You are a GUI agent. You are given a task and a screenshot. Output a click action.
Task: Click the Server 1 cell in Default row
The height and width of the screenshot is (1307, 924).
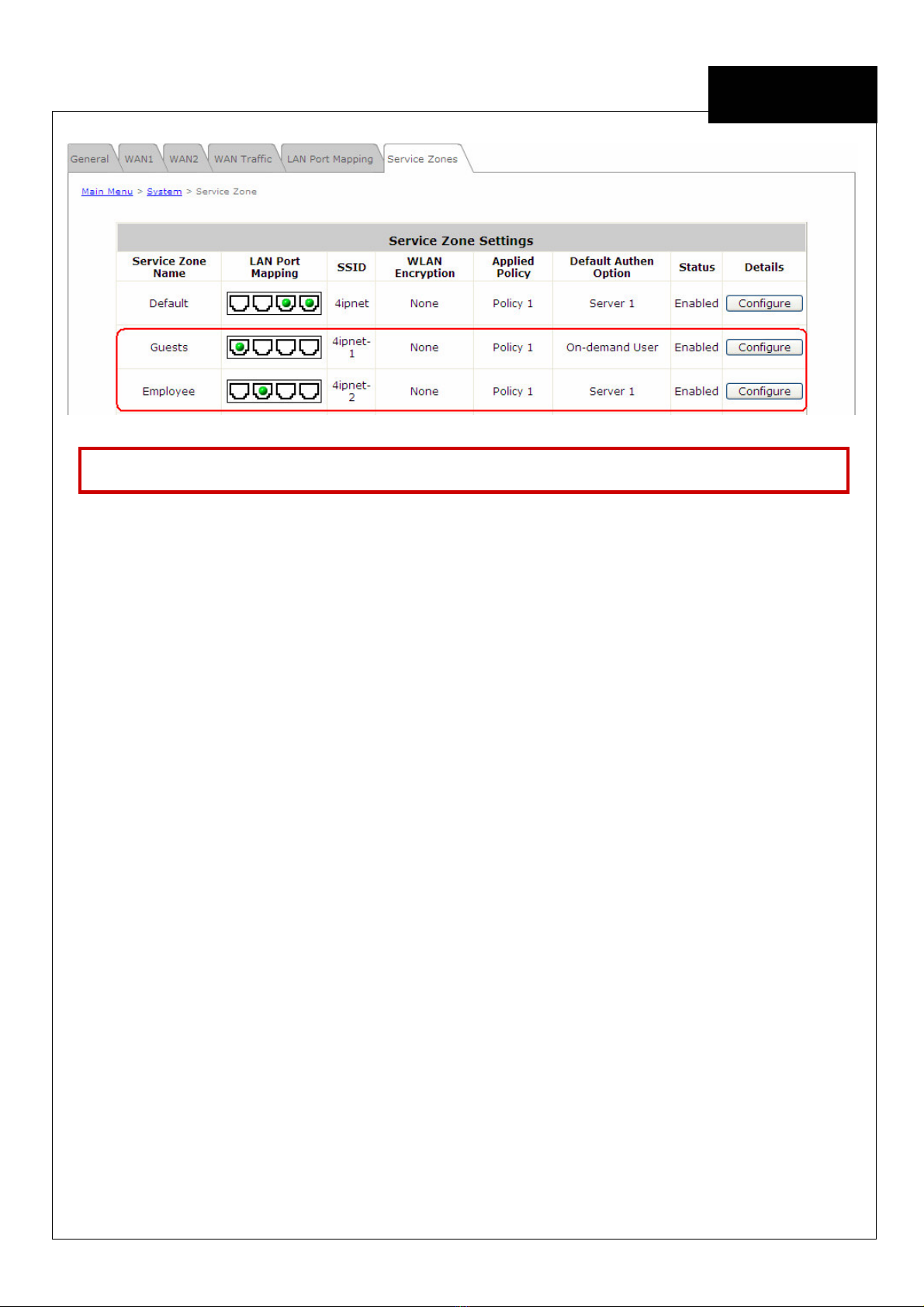coord(612,303)
